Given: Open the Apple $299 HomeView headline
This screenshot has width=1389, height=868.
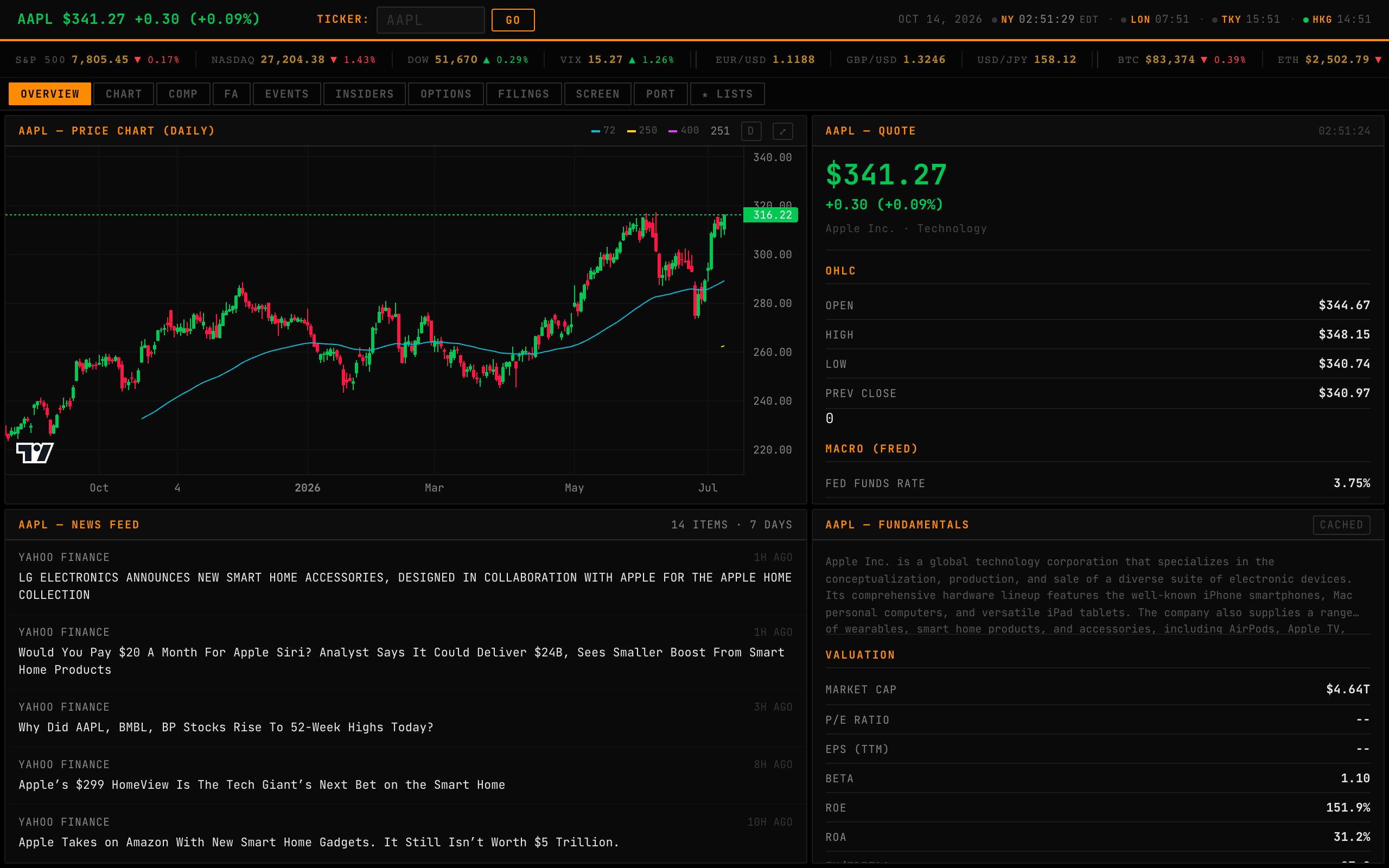Looking at the screenshot, I should point(262,785).
